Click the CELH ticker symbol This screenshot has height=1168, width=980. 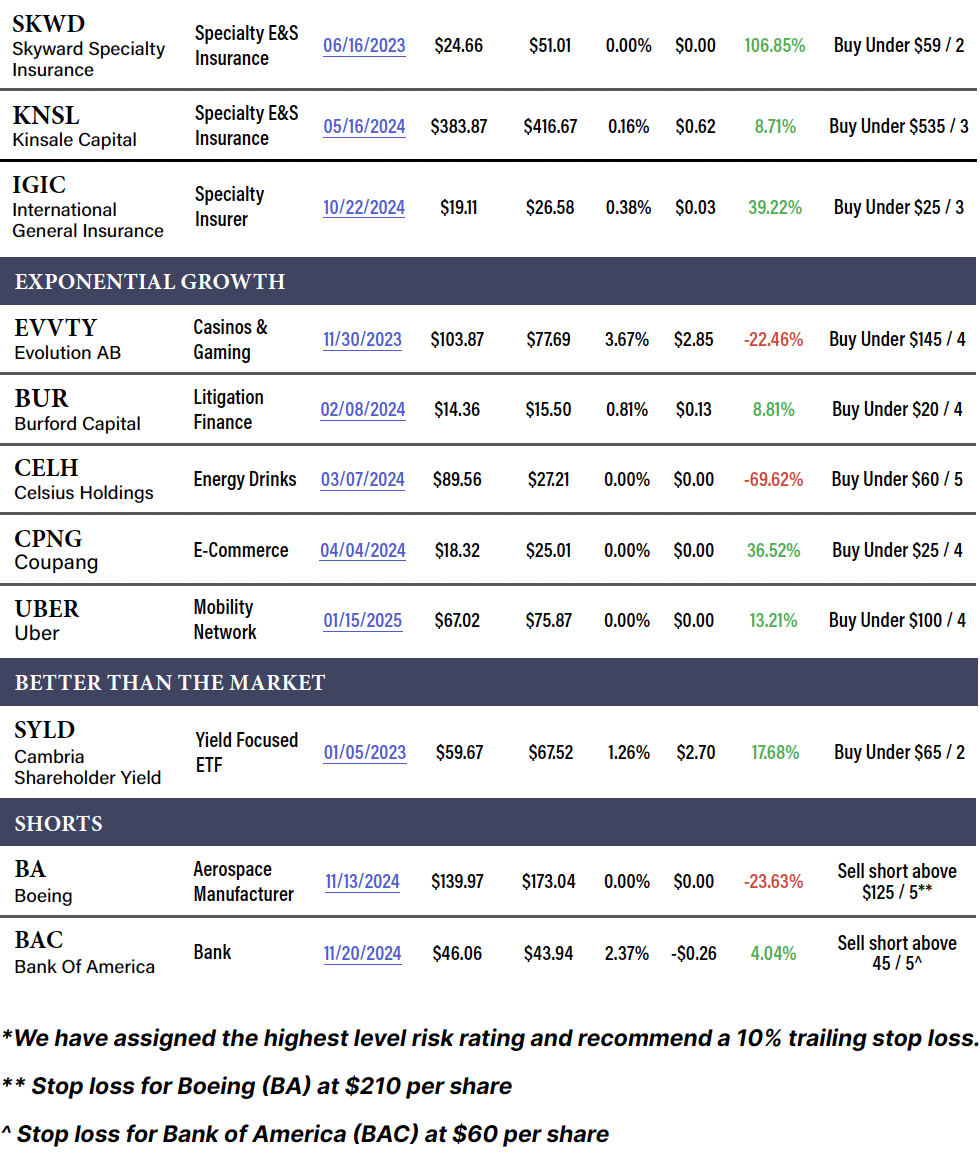click(46, 468)
